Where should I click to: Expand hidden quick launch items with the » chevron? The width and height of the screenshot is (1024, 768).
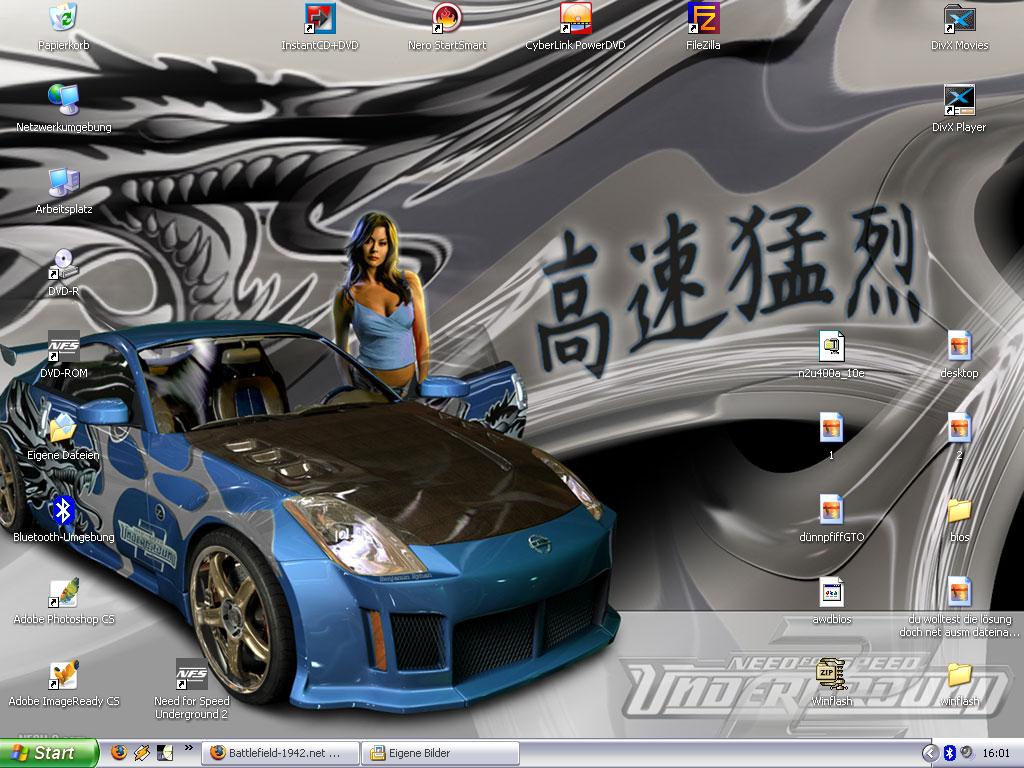(189, 748)
